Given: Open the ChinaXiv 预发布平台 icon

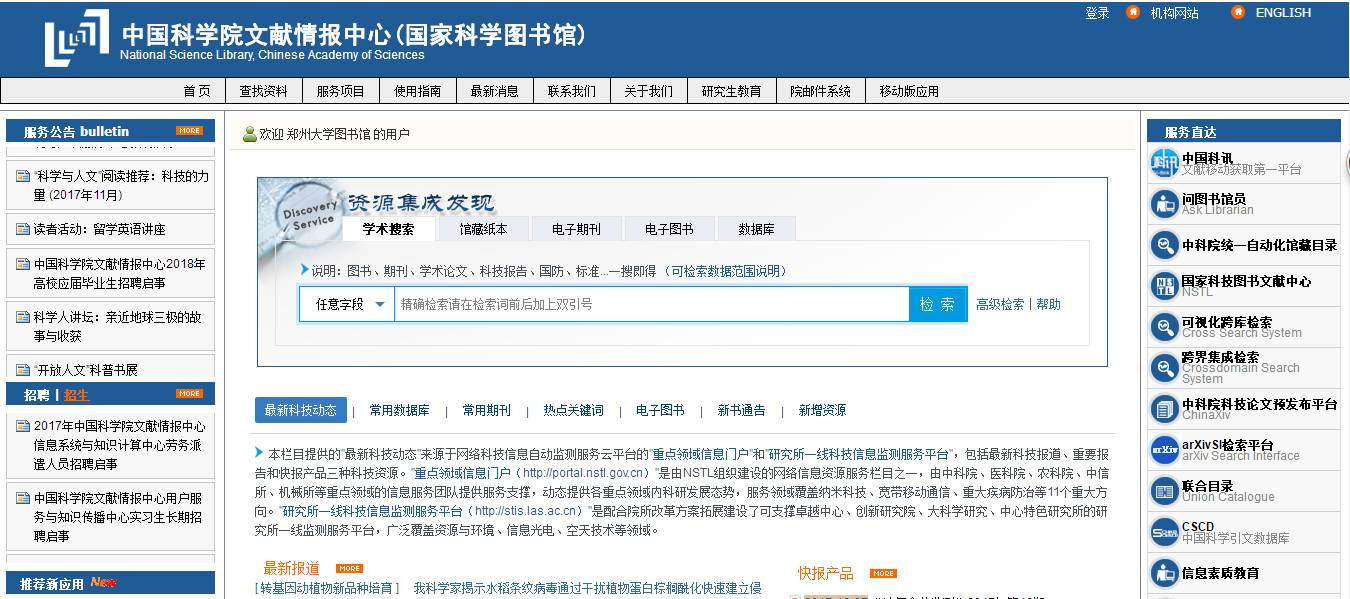Looking at the screenshot, I should pos(1164,407).
